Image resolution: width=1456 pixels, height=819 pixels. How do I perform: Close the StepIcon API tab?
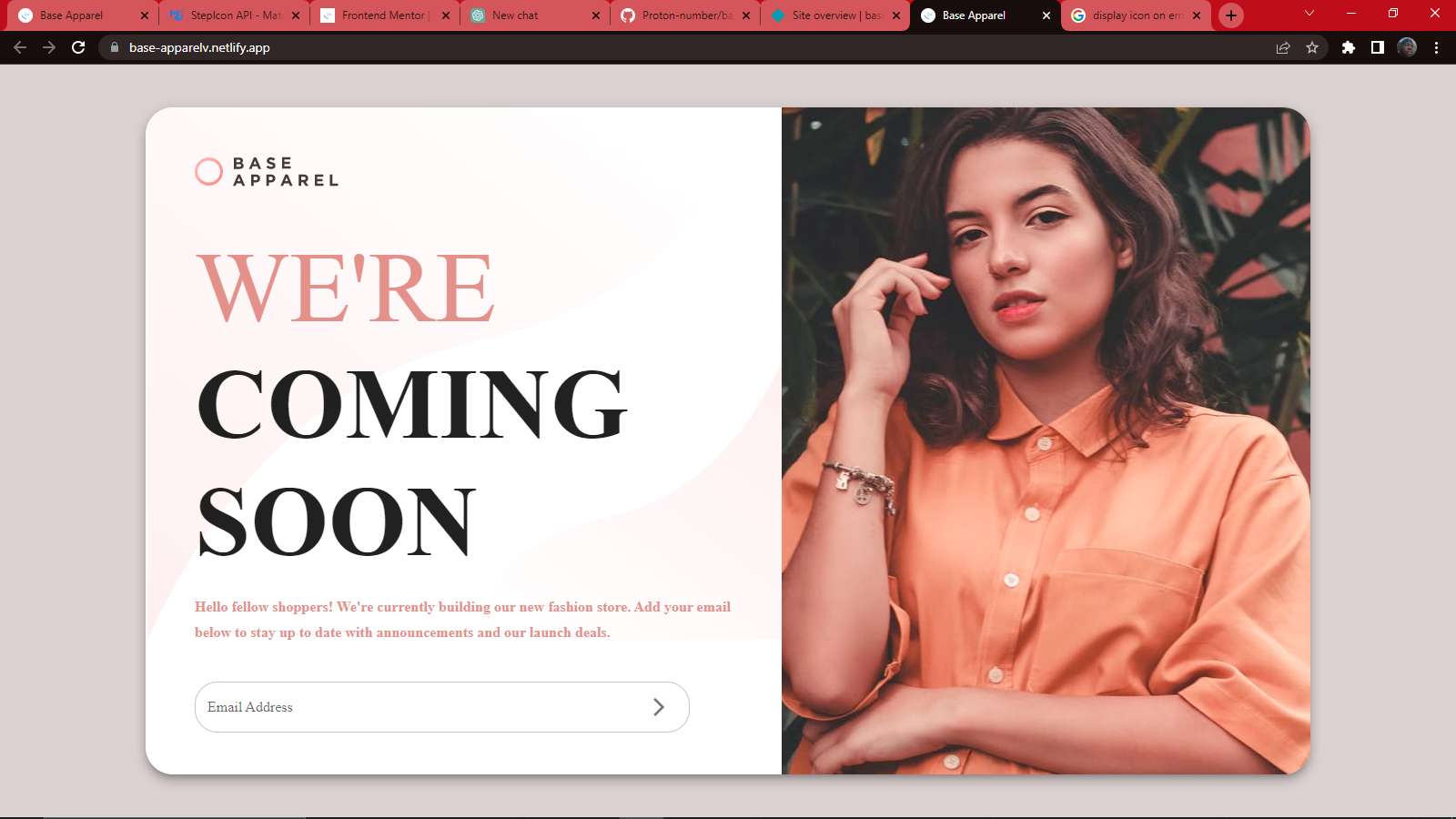click(x=296, y=15)
